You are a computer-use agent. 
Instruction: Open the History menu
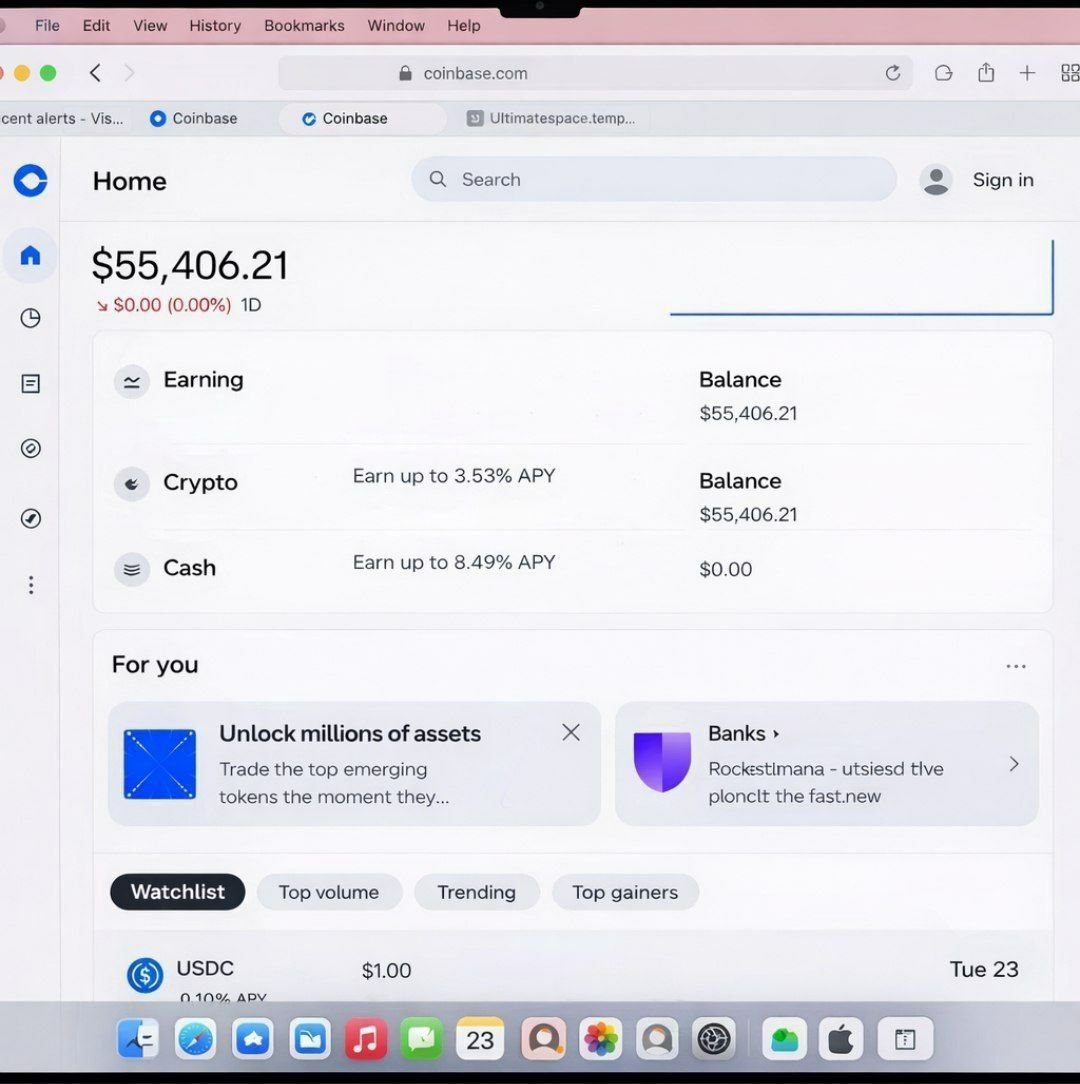click(x=215, y=26)
